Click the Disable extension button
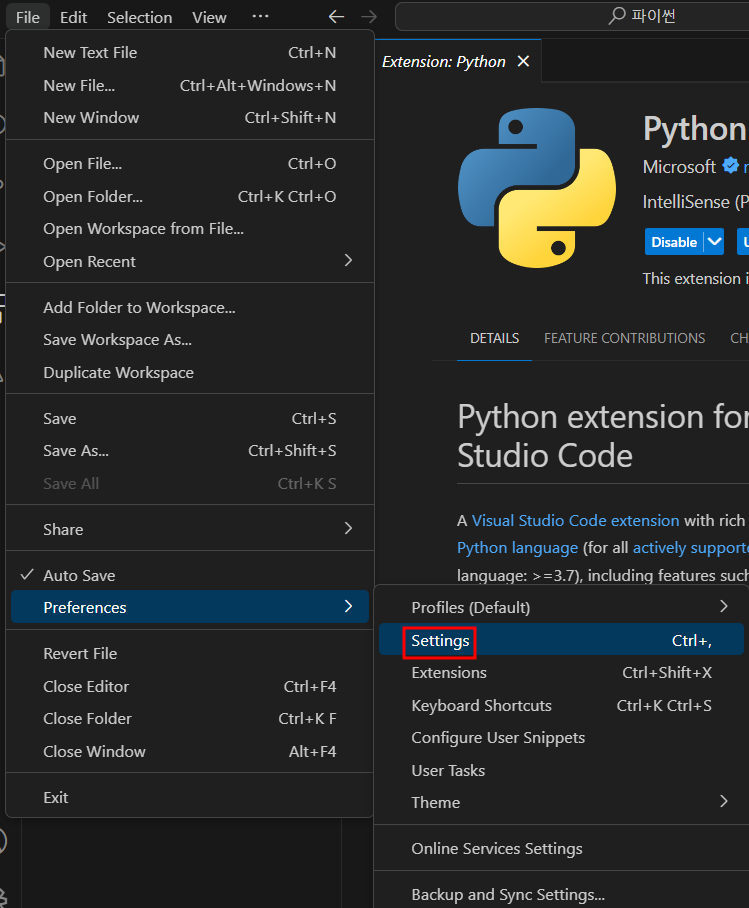This screenshot has height=908, width=749. click(674, 242)
